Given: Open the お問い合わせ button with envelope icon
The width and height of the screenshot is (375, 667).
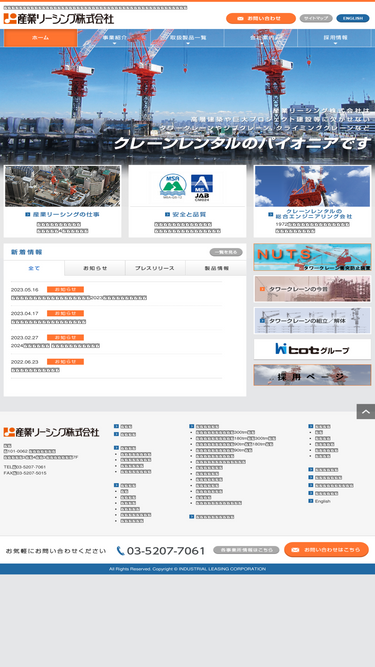Looking at the screenshot, I should [x=261, y=18].
